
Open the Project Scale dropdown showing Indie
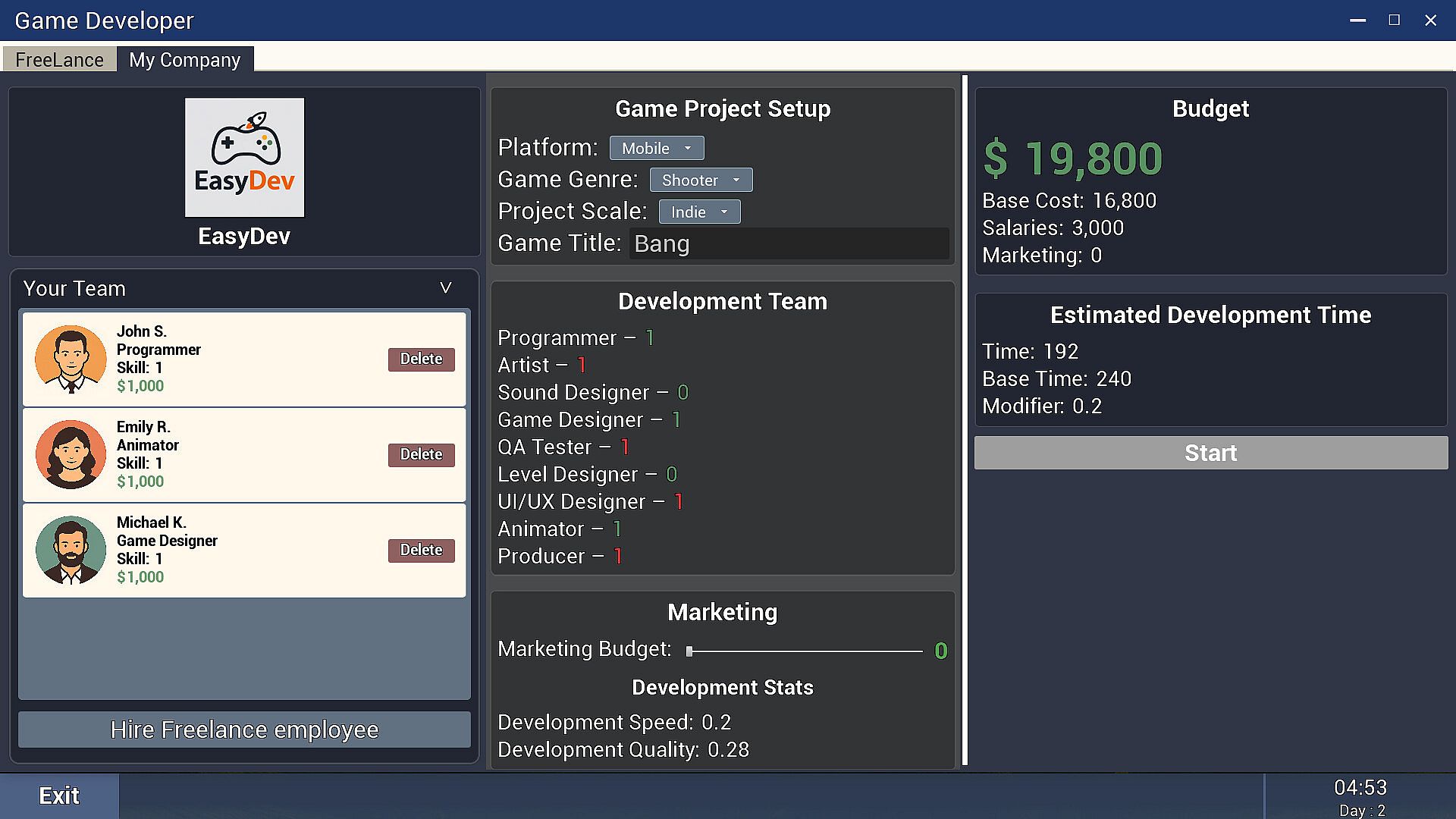click(x=698, y=212)
